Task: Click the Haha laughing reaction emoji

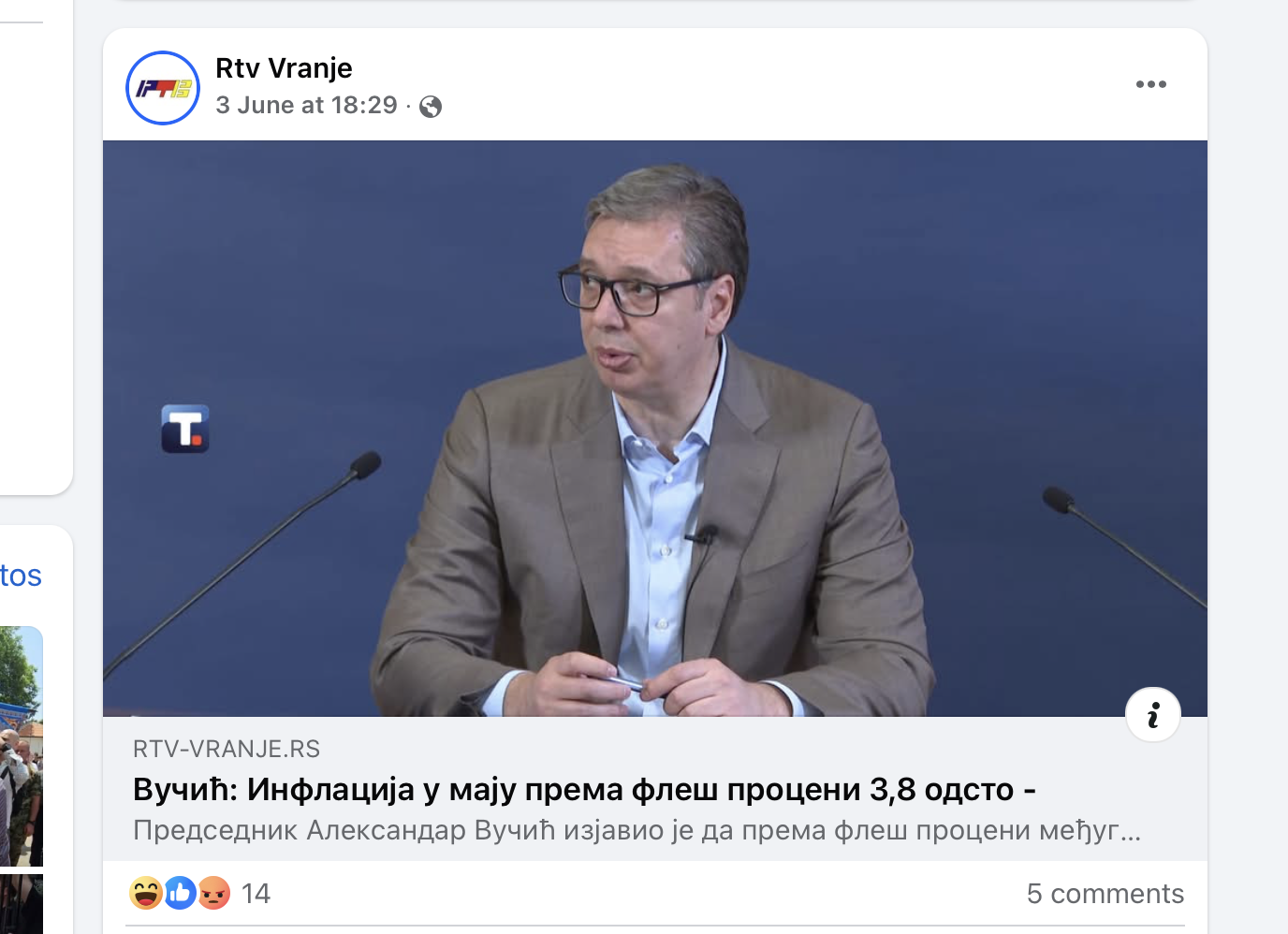Action: coord(146,893)
